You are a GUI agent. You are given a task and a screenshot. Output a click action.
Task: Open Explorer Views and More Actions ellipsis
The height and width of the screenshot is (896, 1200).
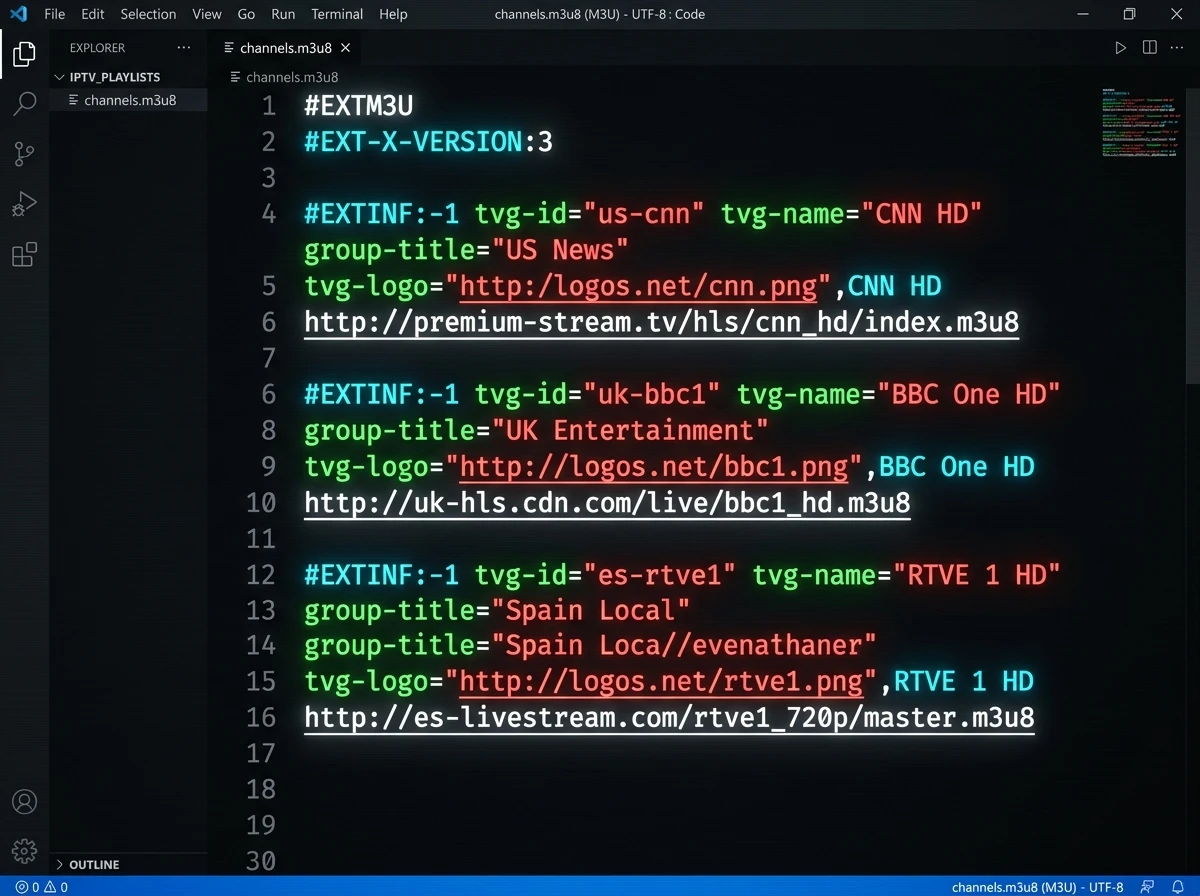point(183,47)
